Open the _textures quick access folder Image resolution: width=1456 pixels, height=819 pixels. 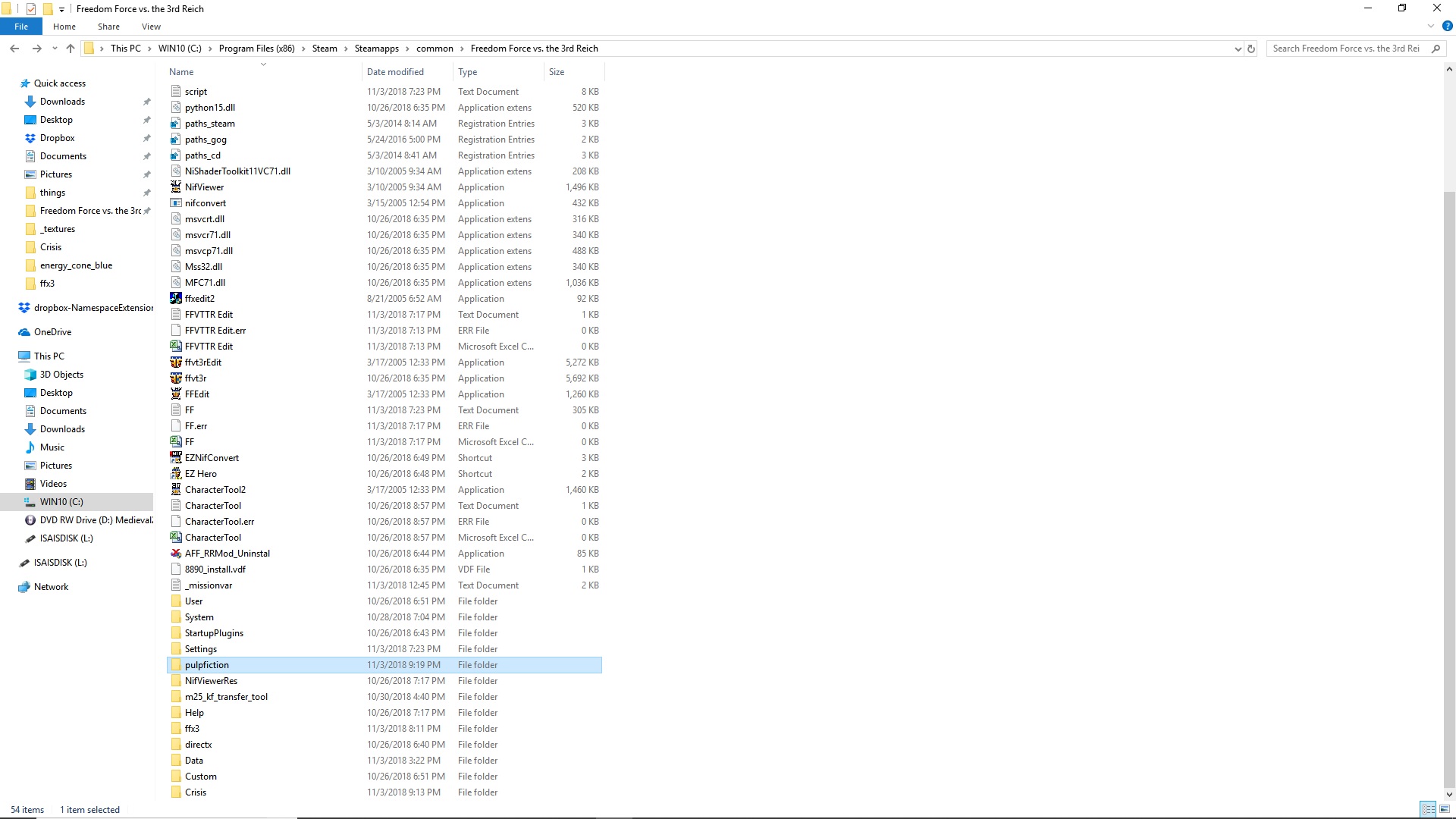click(58, 229)
